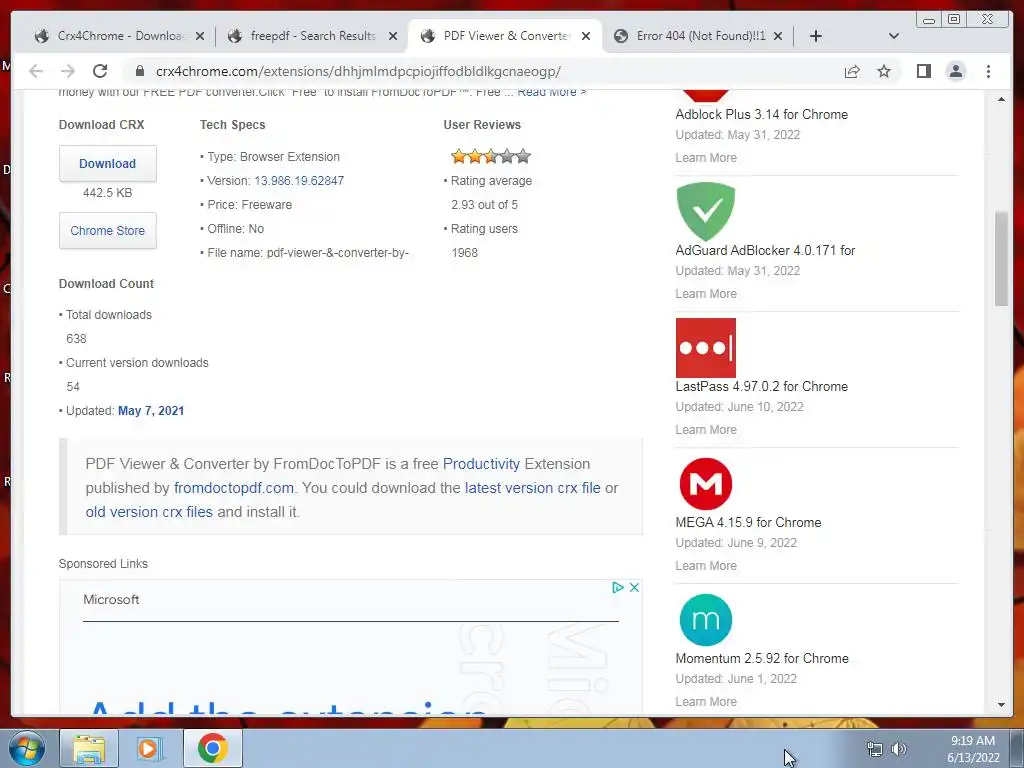Click the Microsoft ad title

click(111, 600)
